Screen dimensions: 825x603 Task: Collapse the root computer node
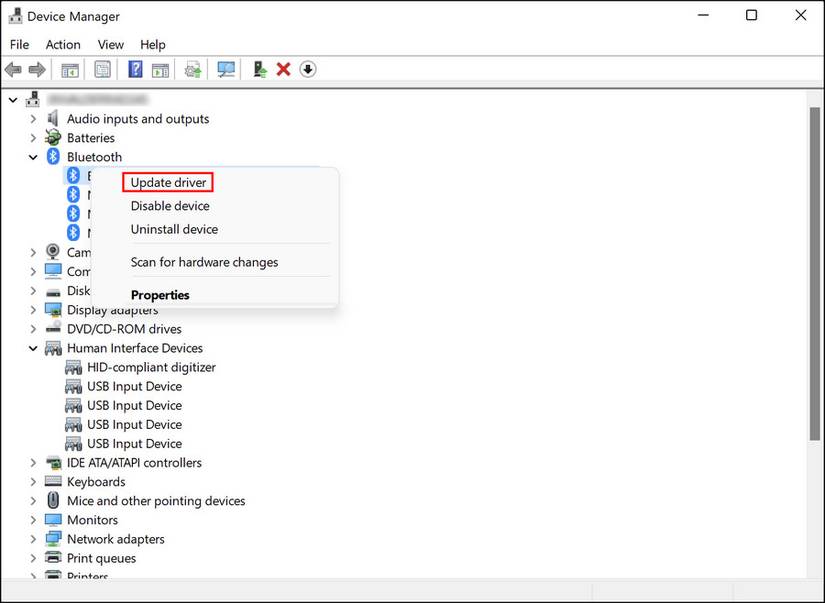point(13,99)
